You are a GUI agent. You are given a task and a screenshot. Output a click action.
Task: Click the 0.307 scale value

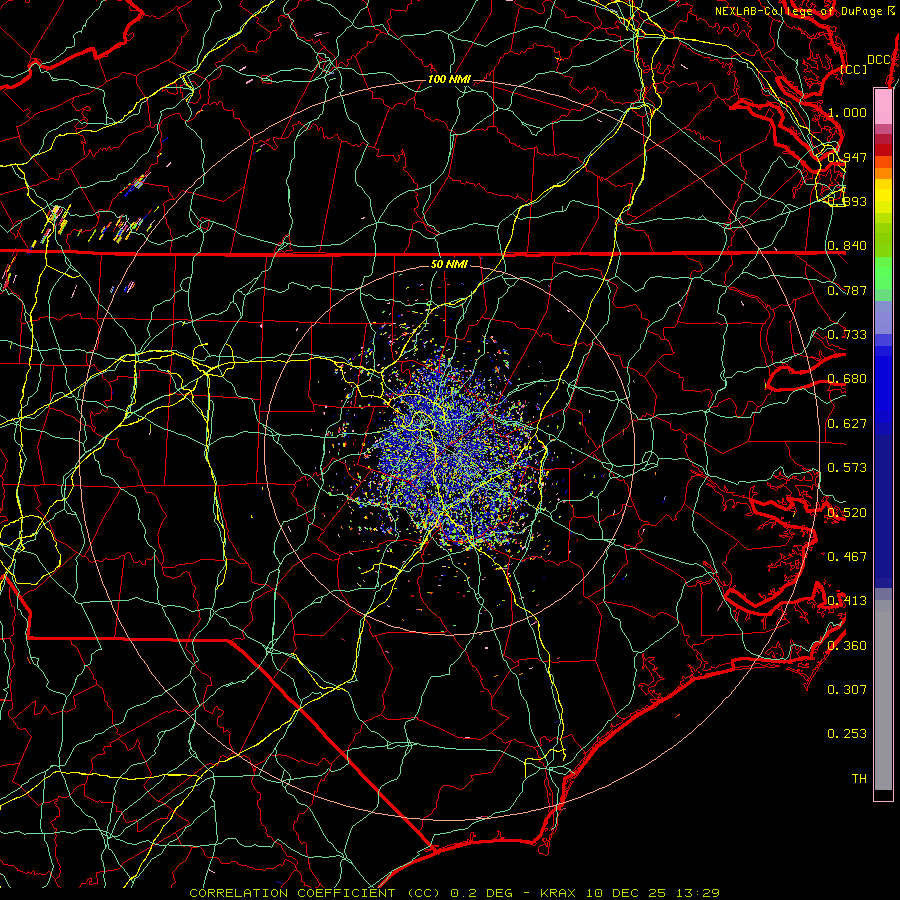pos(847,689)
